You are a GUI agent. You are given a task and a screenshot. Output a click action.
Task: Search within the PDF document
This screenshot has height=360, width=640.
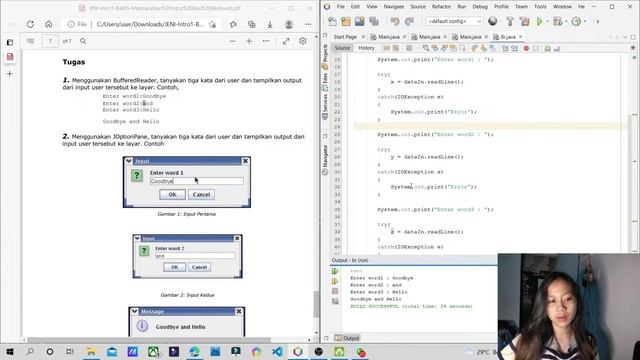coord(83,41)
